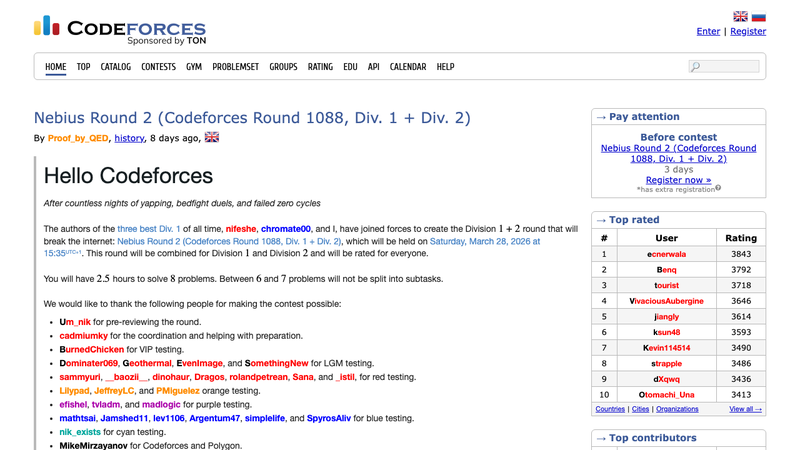Open the CATALOG menu item

pyautogui.click(x=115, y=67)
